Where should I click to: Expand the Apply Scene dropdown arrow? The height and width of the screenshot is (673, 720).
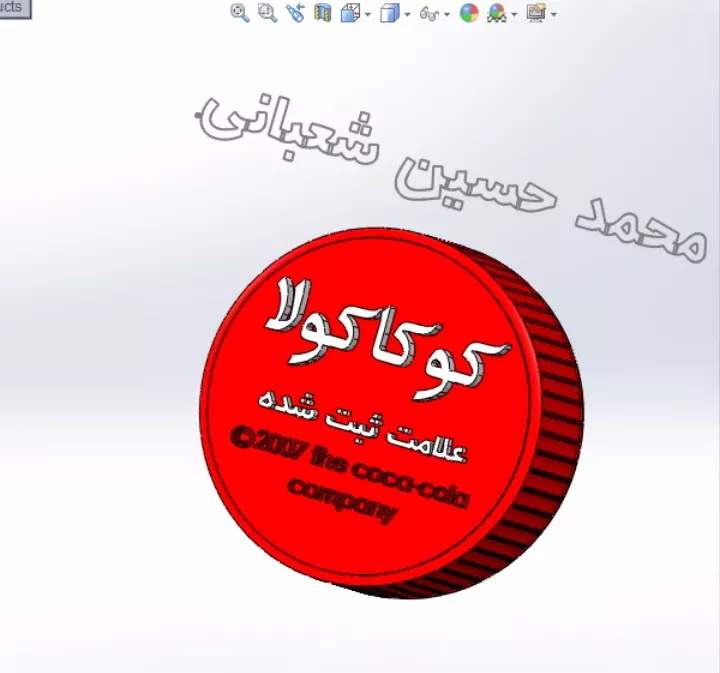(513, 14)
